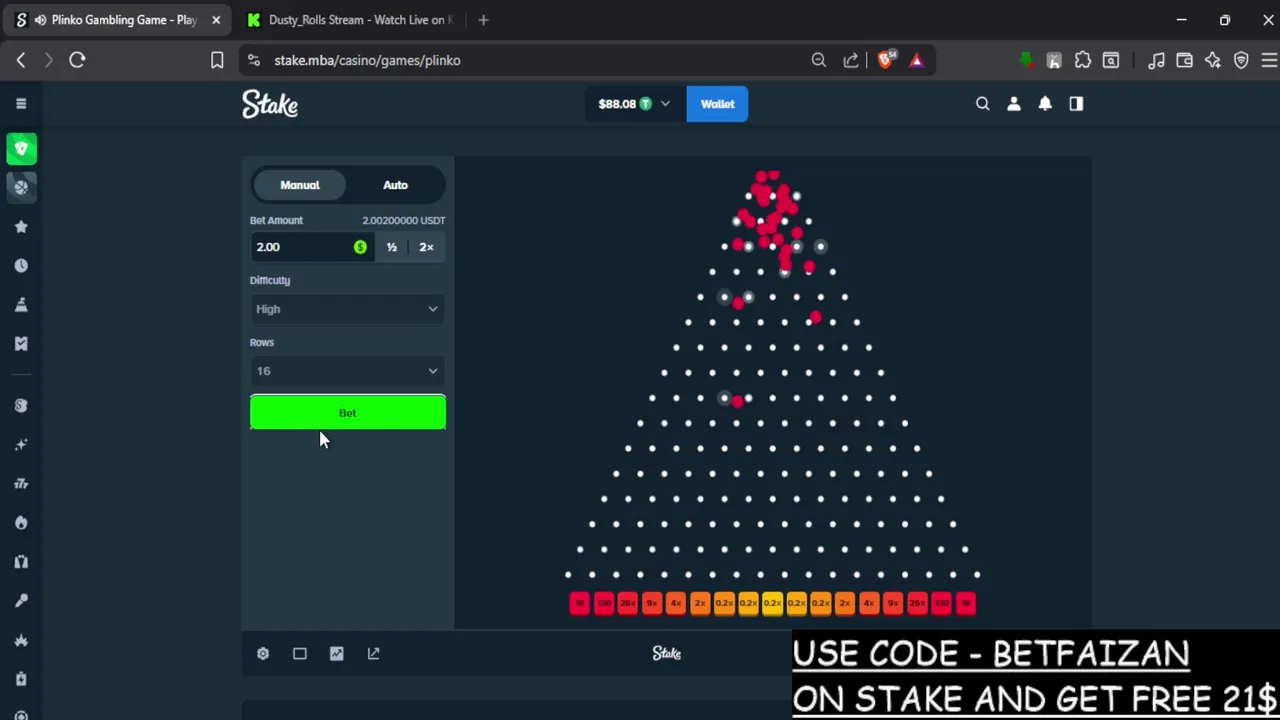Double the bet with 2× button

[427, 247]
